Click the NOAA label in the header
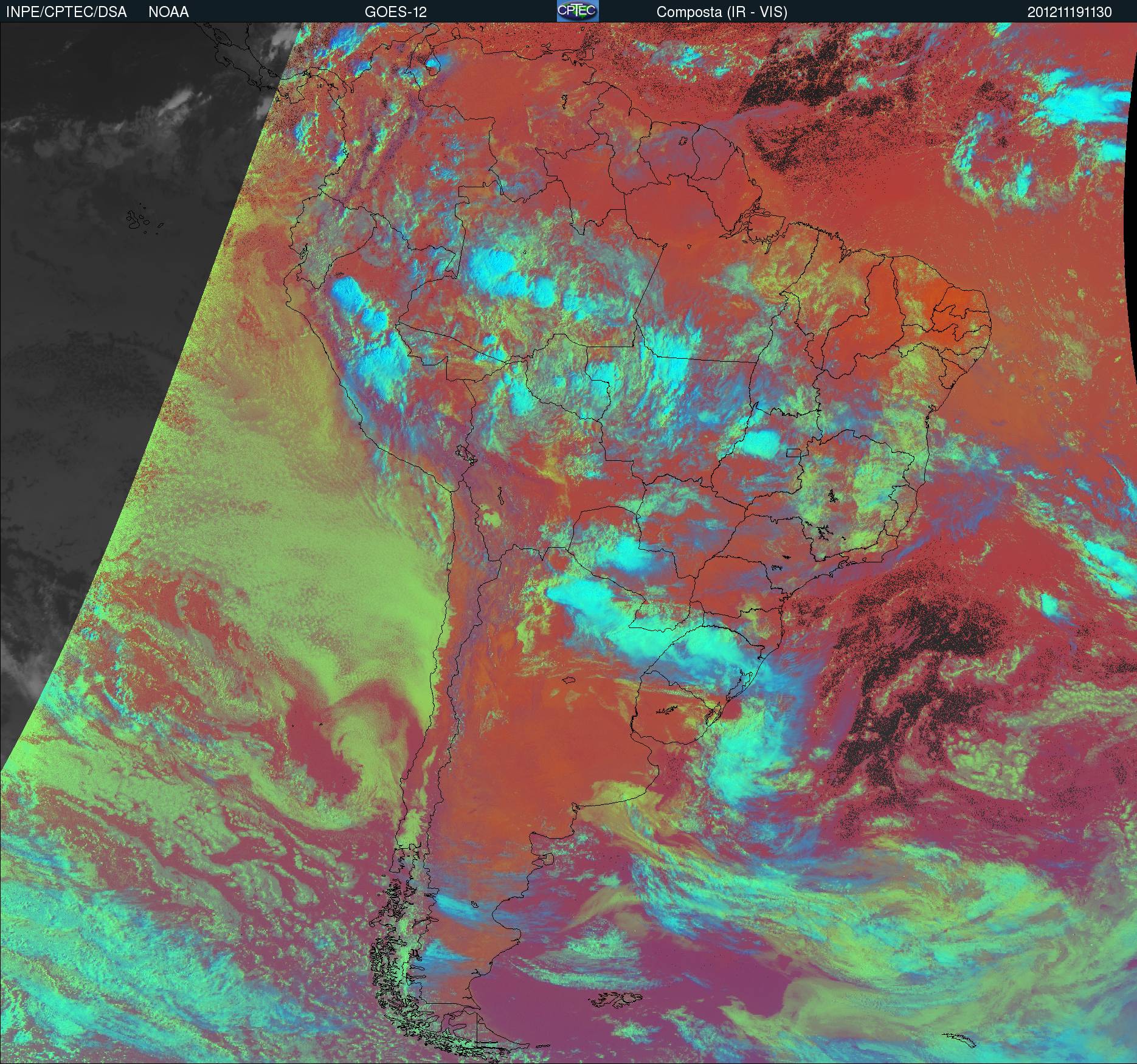The image size is (1137, 1064). pyautogui.click(x=168, y=12)
